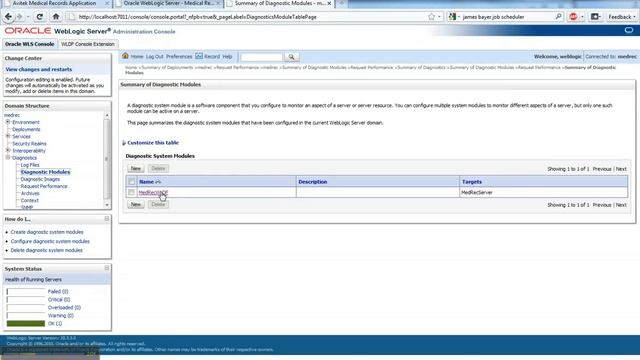The width and height of the screenshot is (640, 360).
Task: Open Create diagnostic system modules help link
Action: (x=47, y=232)
